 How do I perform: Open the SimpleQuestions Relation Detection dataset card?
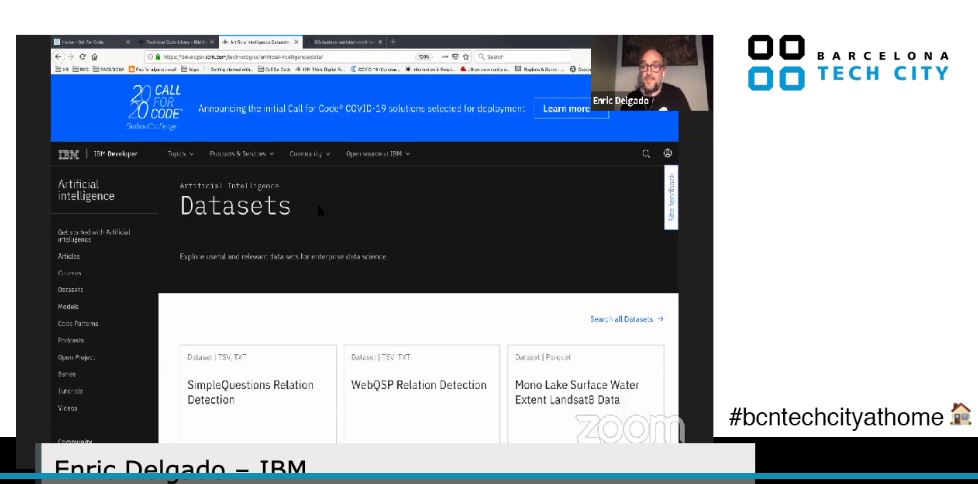258,394
